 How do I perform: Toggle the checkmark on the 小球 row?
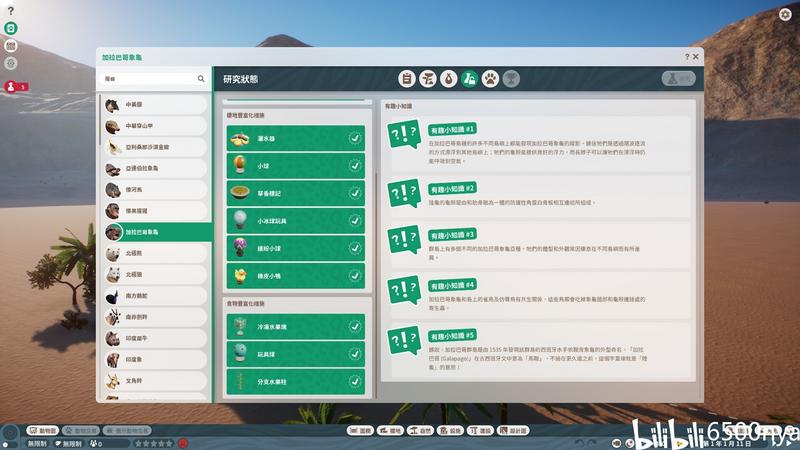tap(355, 166)
